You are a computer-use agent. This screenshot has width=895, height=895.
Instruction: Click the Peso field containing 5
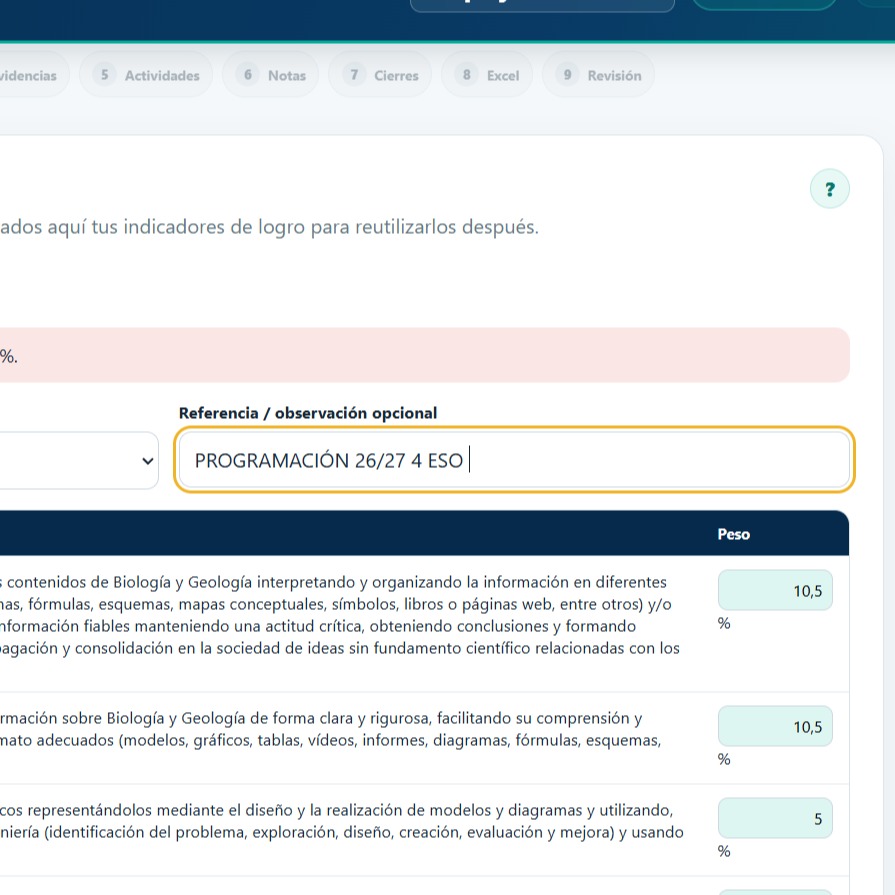775,818
